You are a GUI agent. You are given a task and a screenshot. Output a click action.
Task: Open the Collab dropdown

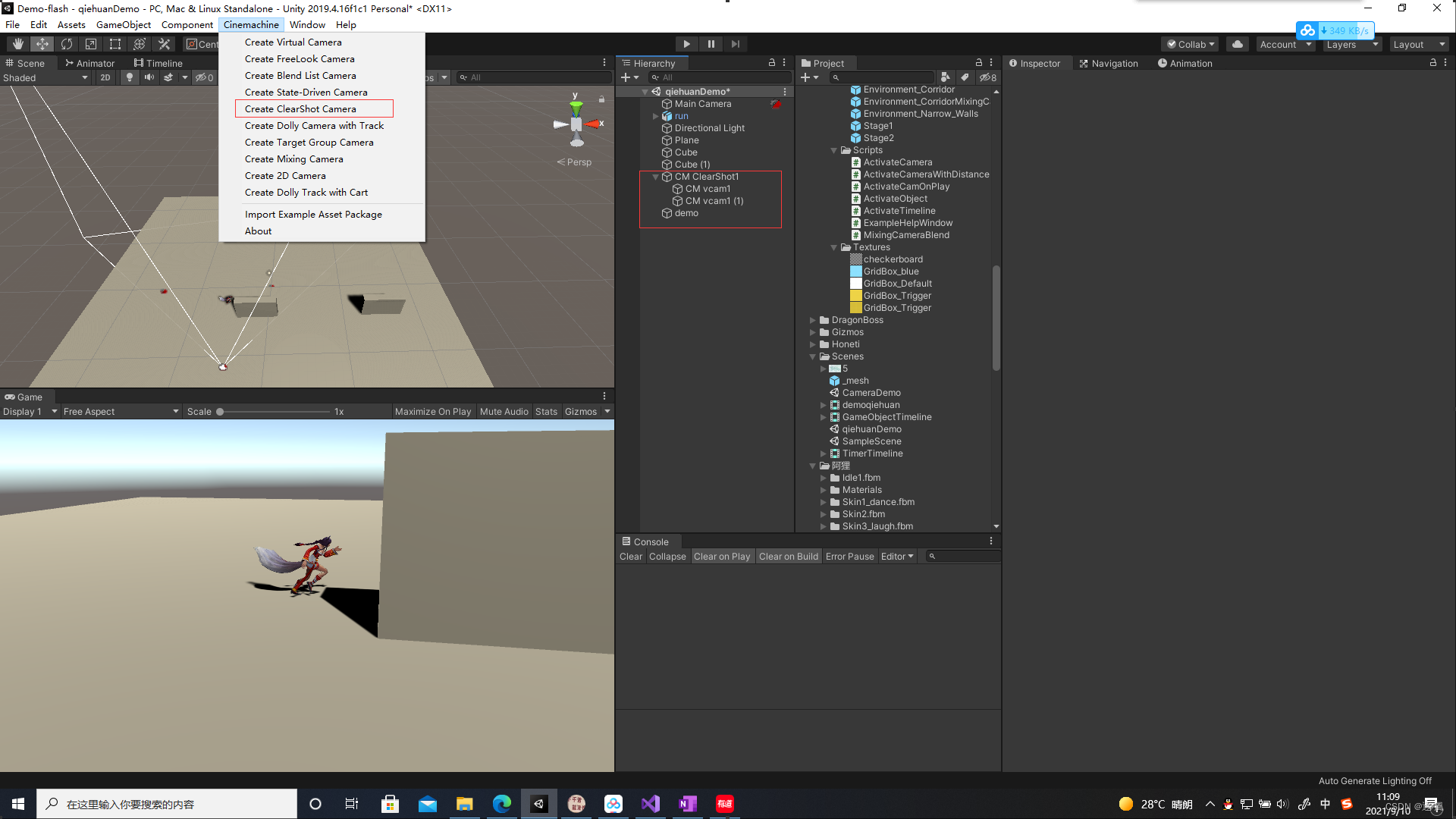1191,44
